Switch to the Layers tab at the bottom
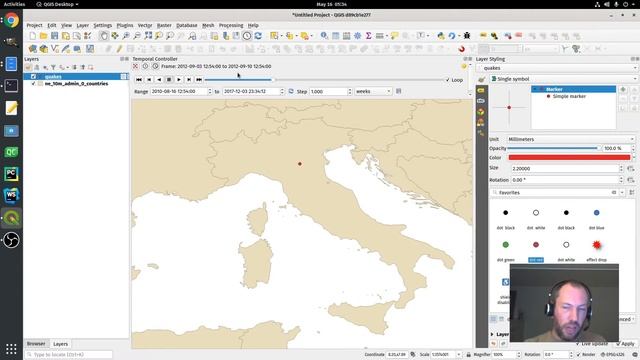The image size is (640, 360). coord(60,344)
